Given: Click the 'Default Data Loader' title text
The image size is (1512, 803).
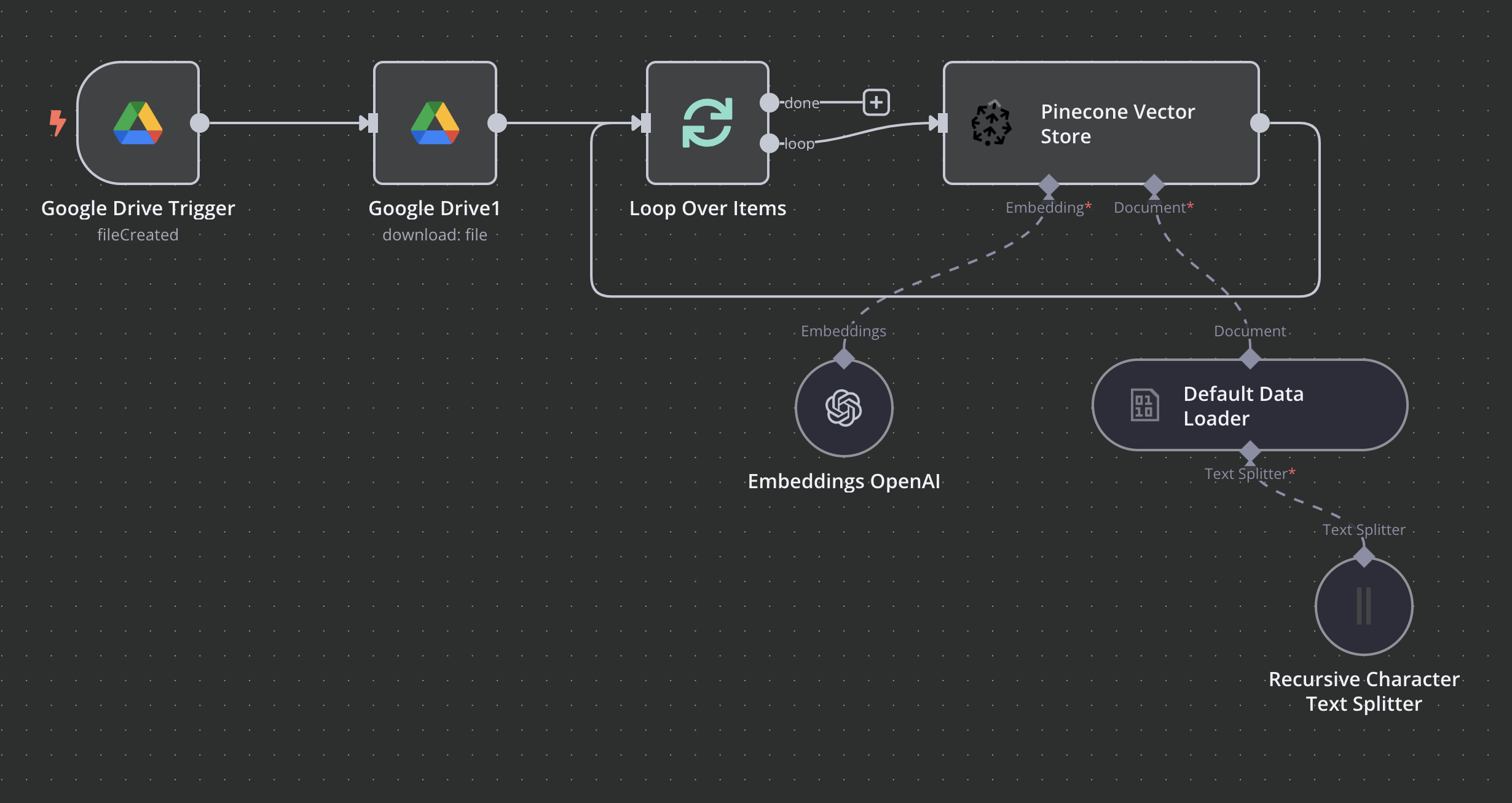Looking at the screenshot, I should coord(1243,406).
